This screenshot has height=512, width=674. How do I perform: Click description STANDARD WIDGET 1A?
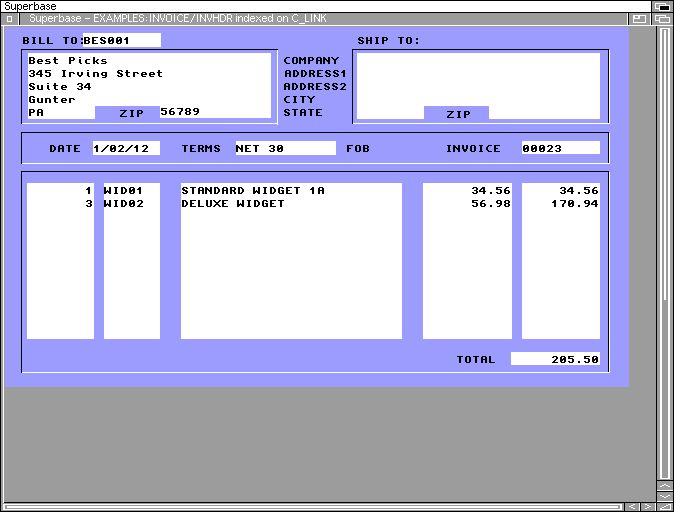[253, 190]
